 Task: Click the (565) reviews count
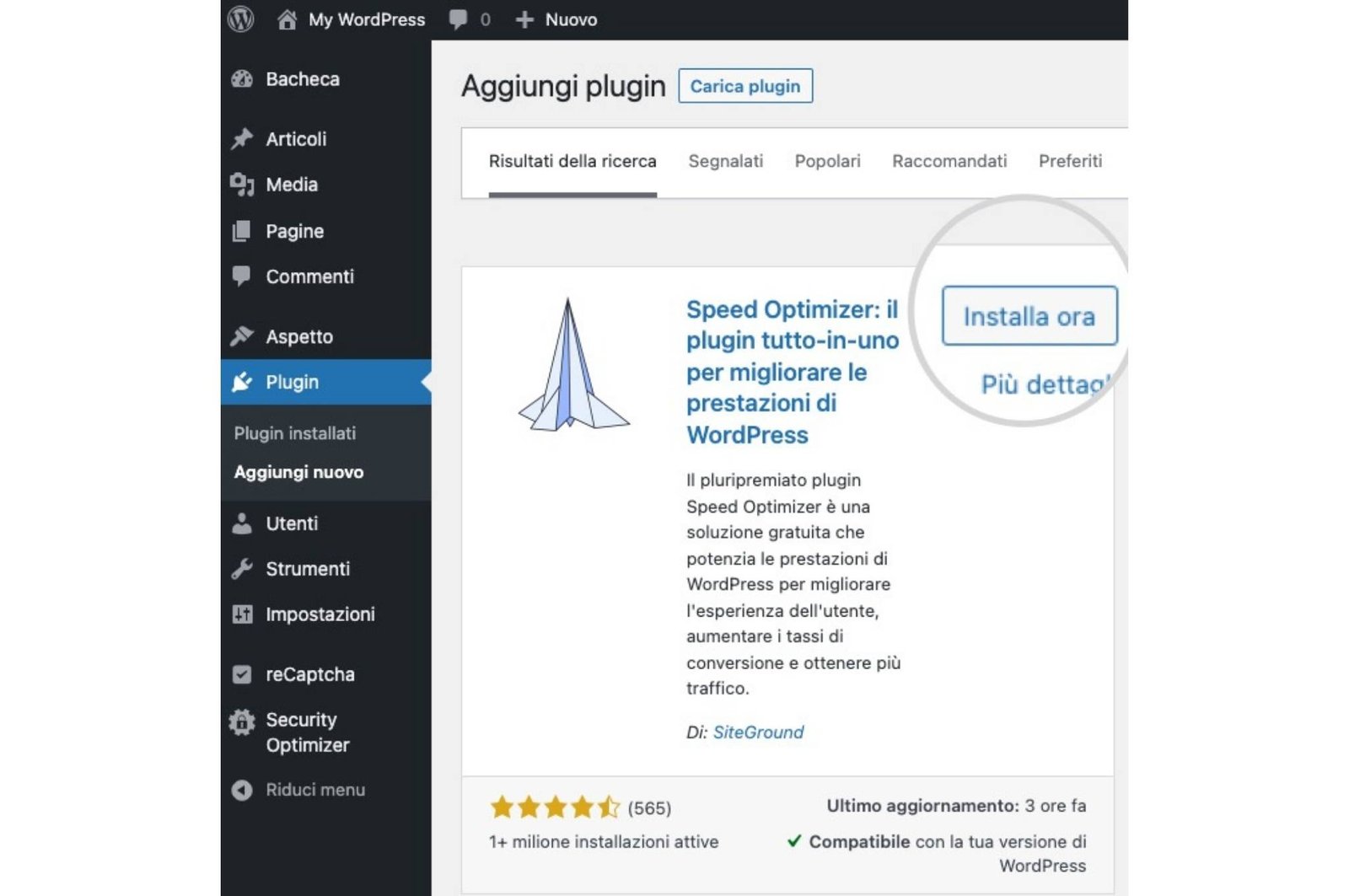tap(649, 808)
